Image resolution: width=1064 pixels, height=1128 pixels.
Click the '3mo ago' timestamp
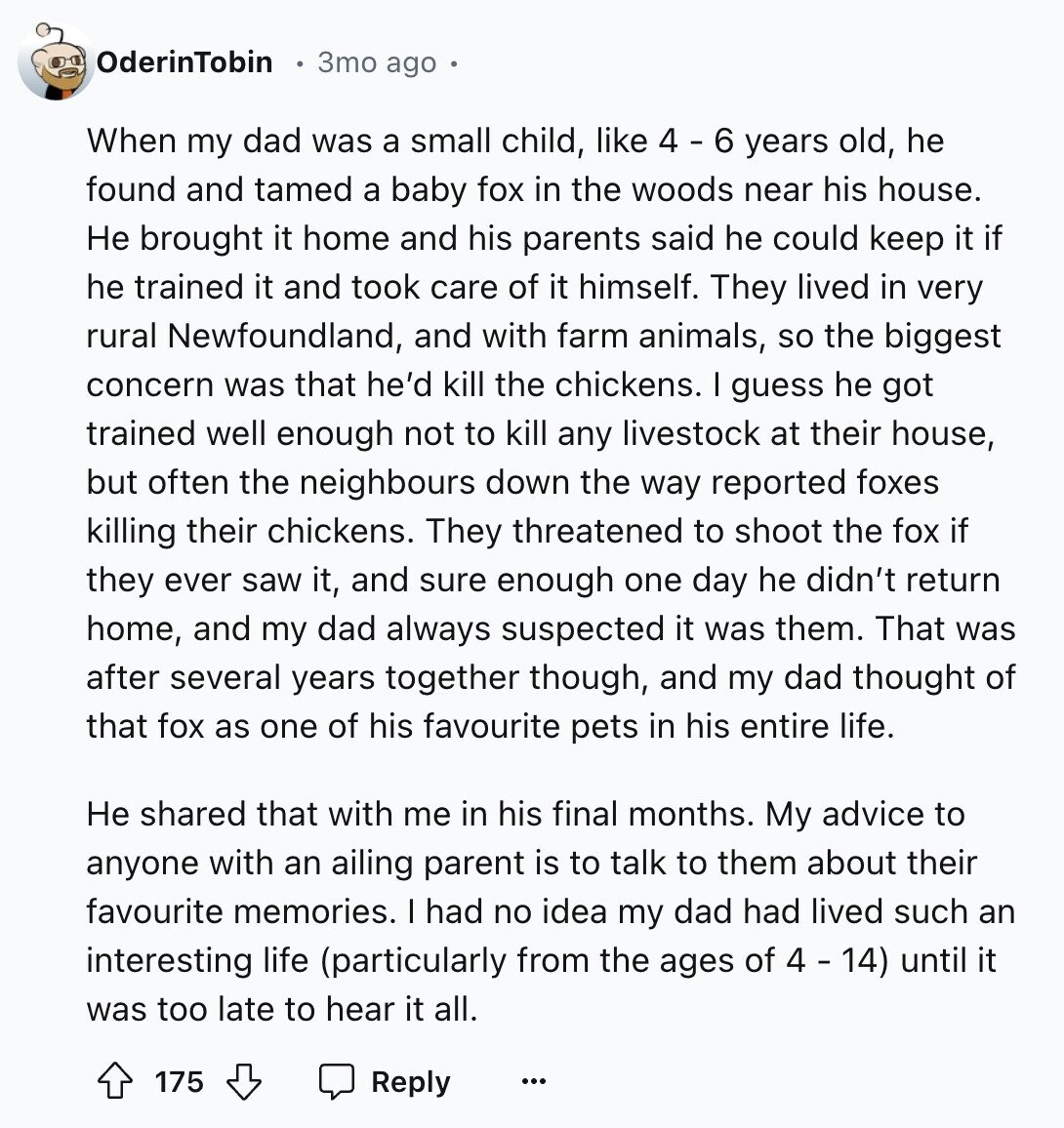pyautogui.click(x=377, y=62)
